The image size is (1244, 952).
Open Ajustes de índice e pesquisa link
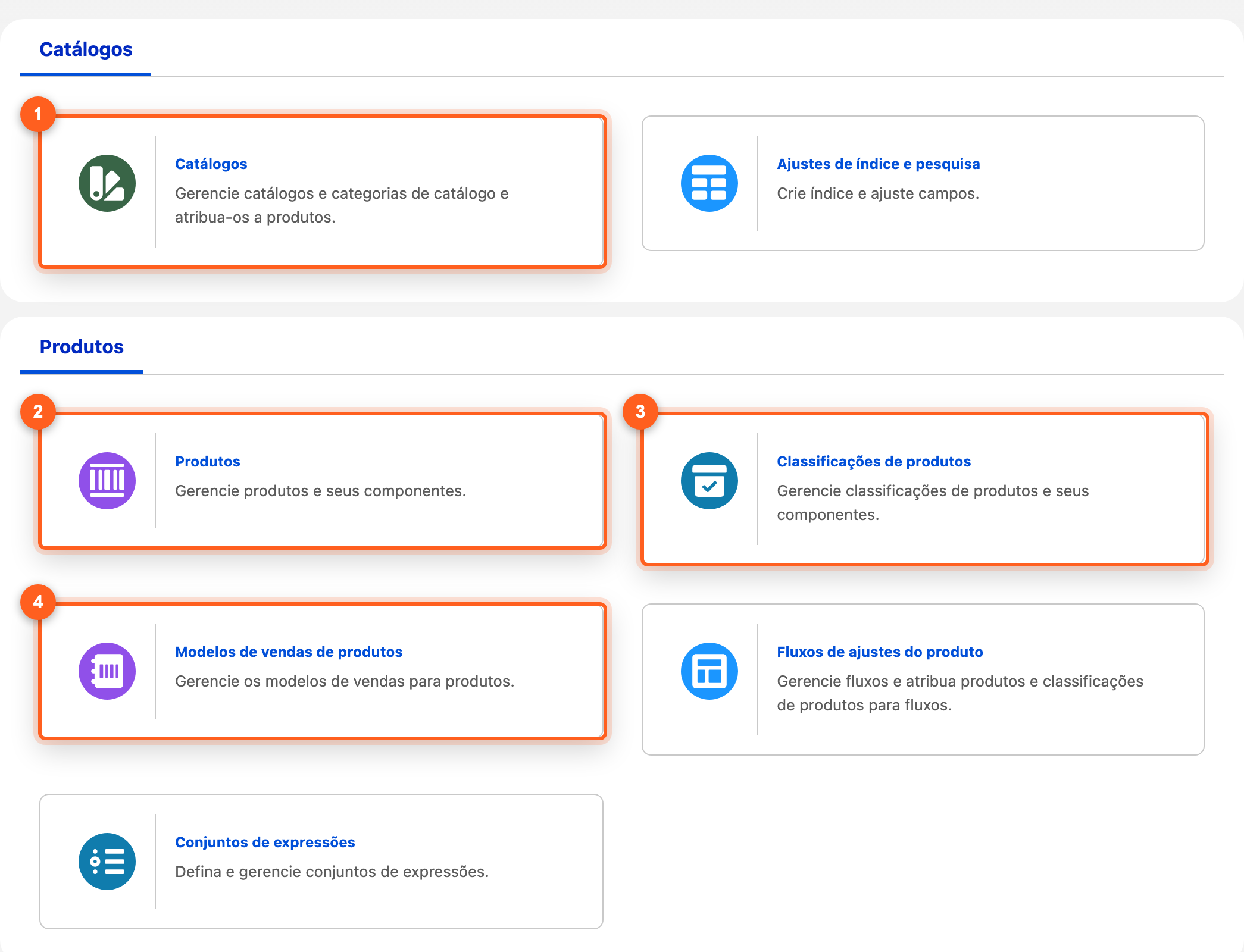[878, 164]
